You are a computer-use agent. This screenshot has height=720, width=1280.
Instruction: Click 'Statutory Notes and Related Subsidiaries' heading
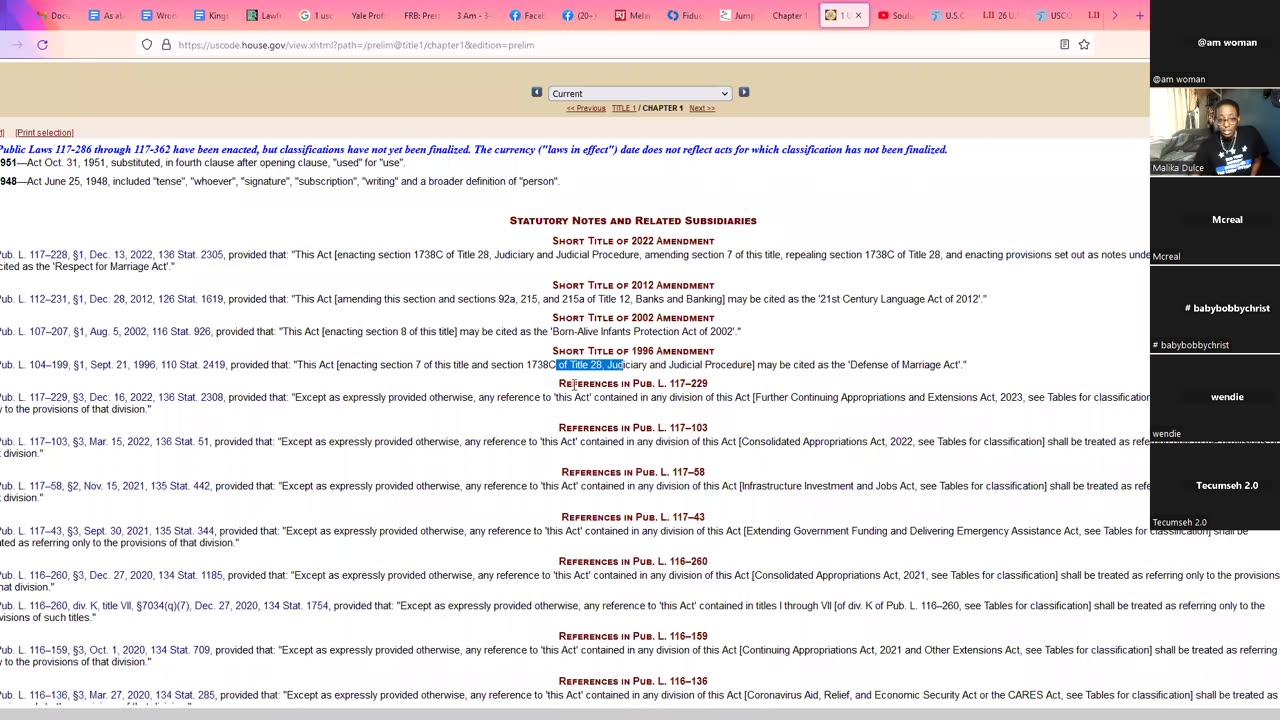(x=633, y=221)
